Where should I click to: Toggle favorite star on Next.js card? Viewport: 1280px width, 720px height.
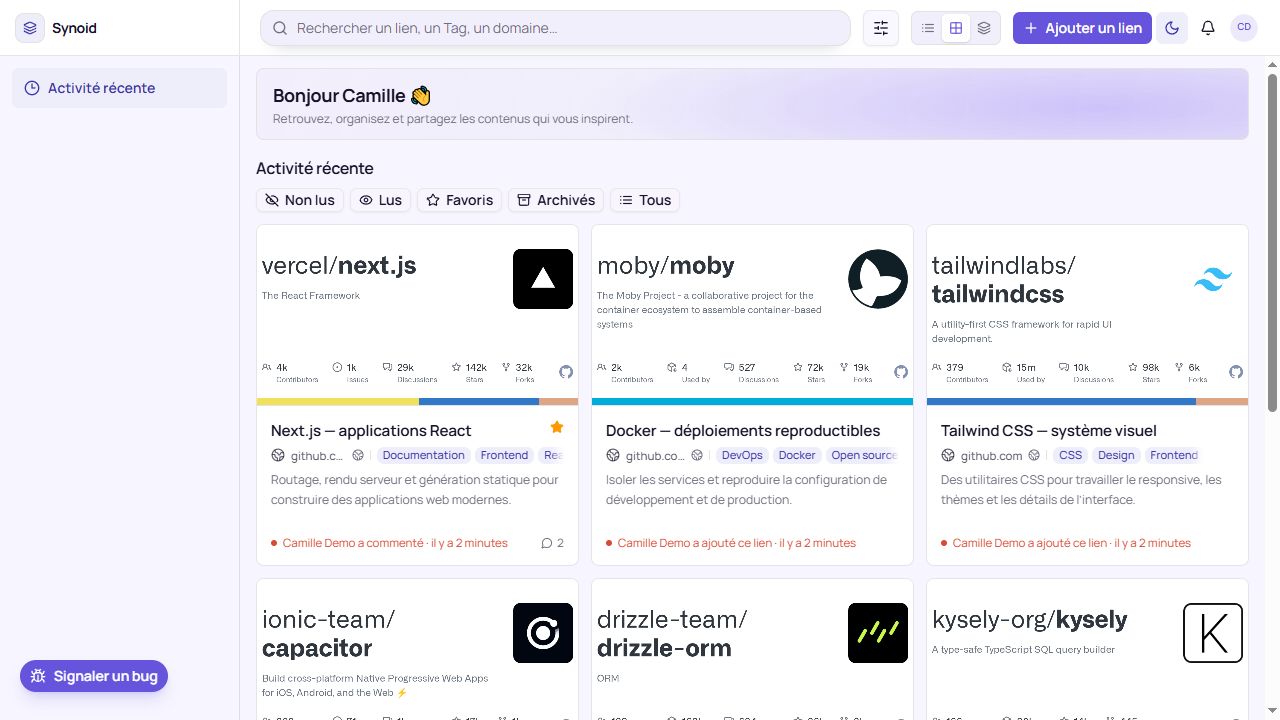click(557, 427)
